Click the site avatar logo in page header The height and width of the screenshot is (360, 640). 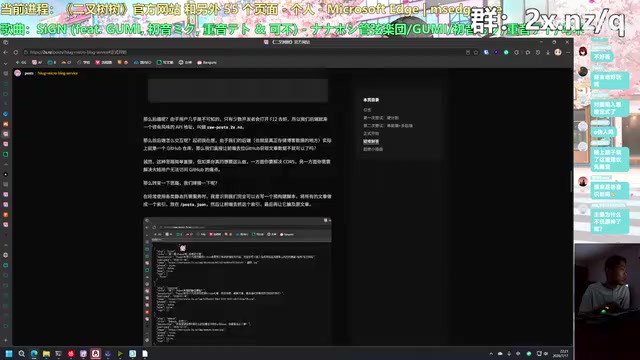pyautogui.click(x=18, y=73)
